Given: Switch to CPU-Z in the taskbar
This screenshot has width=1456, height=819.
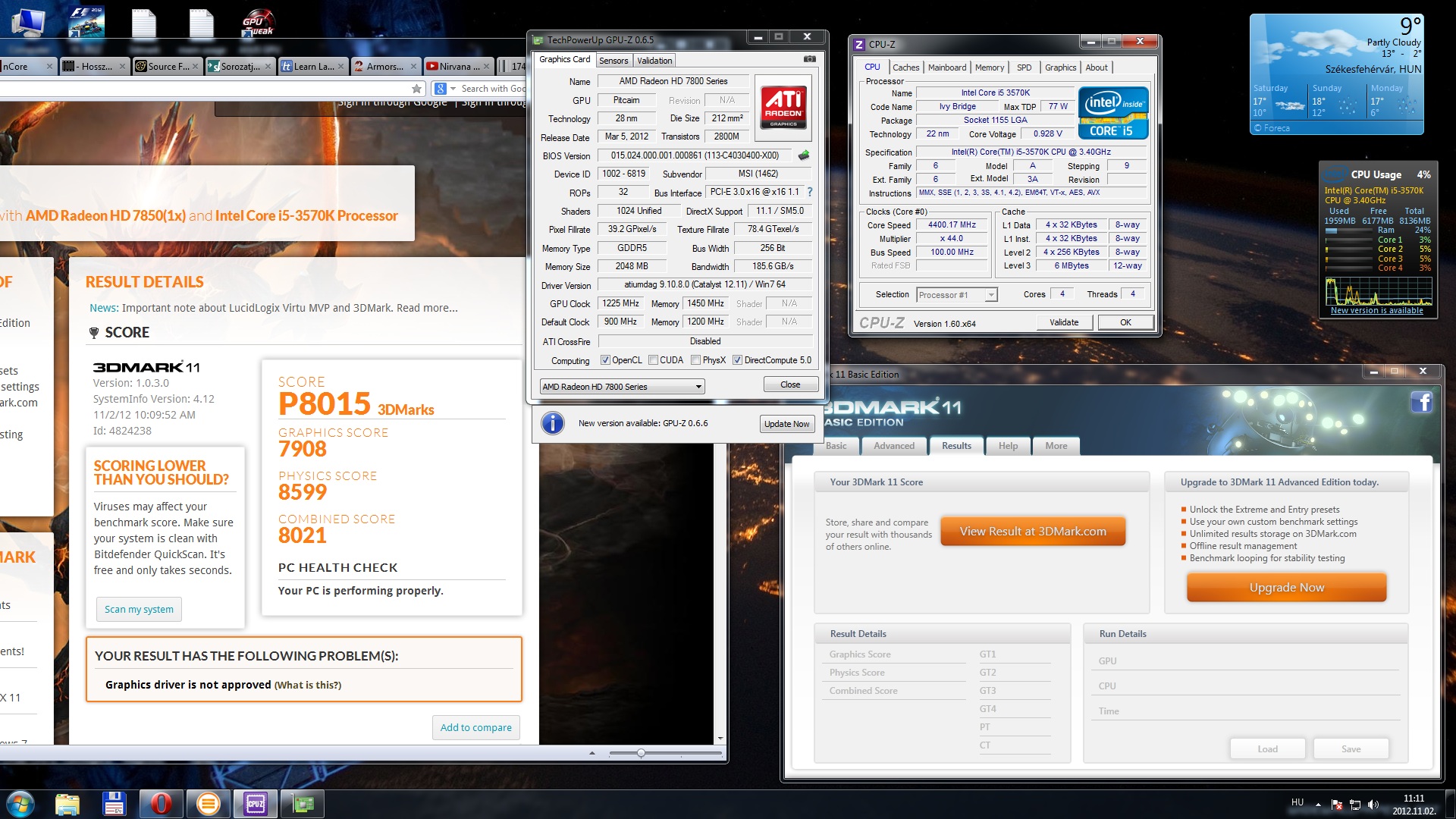Looking at the screenshot, I should (x=255, y=804).
